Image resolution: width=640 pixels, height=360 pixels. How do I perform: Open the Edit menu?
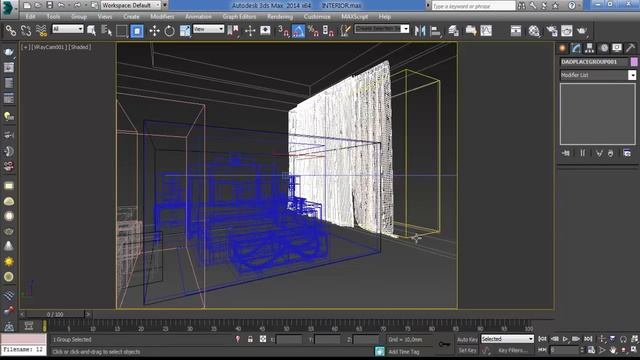coord(31,17)
